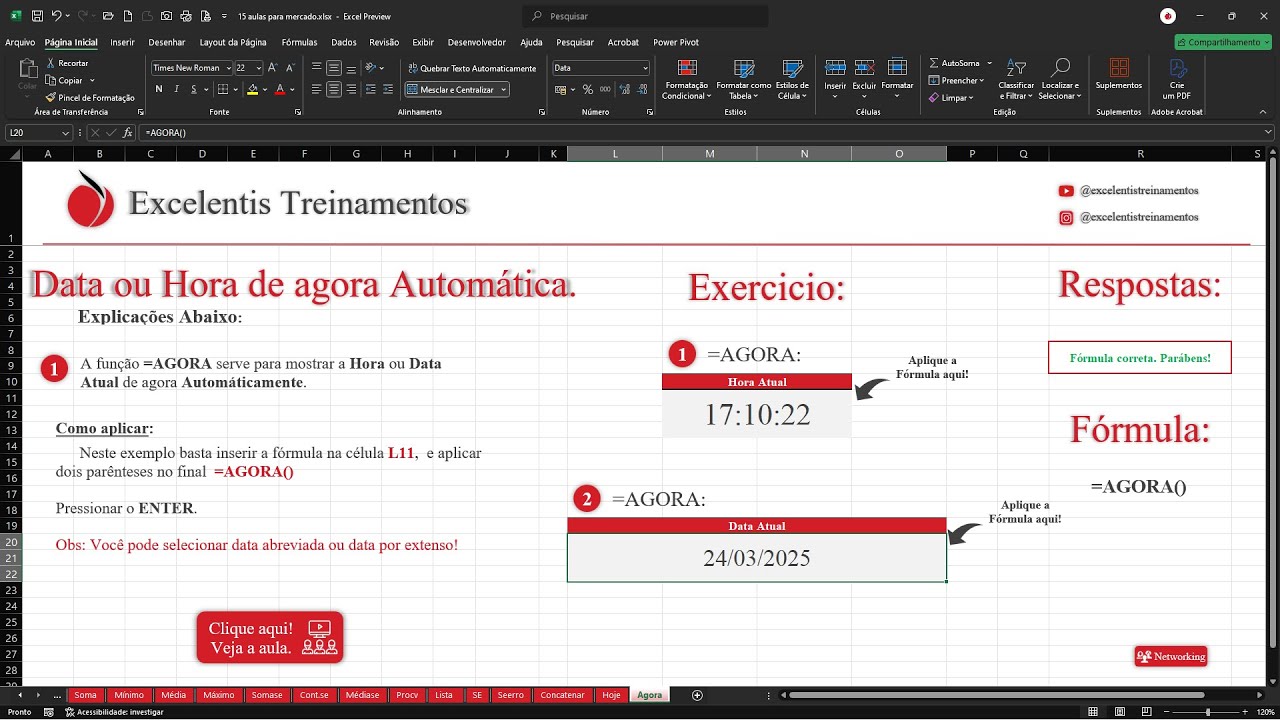Open the Power Pivot ribbon tab
The image size is (1280, 720).
point(676,43)
